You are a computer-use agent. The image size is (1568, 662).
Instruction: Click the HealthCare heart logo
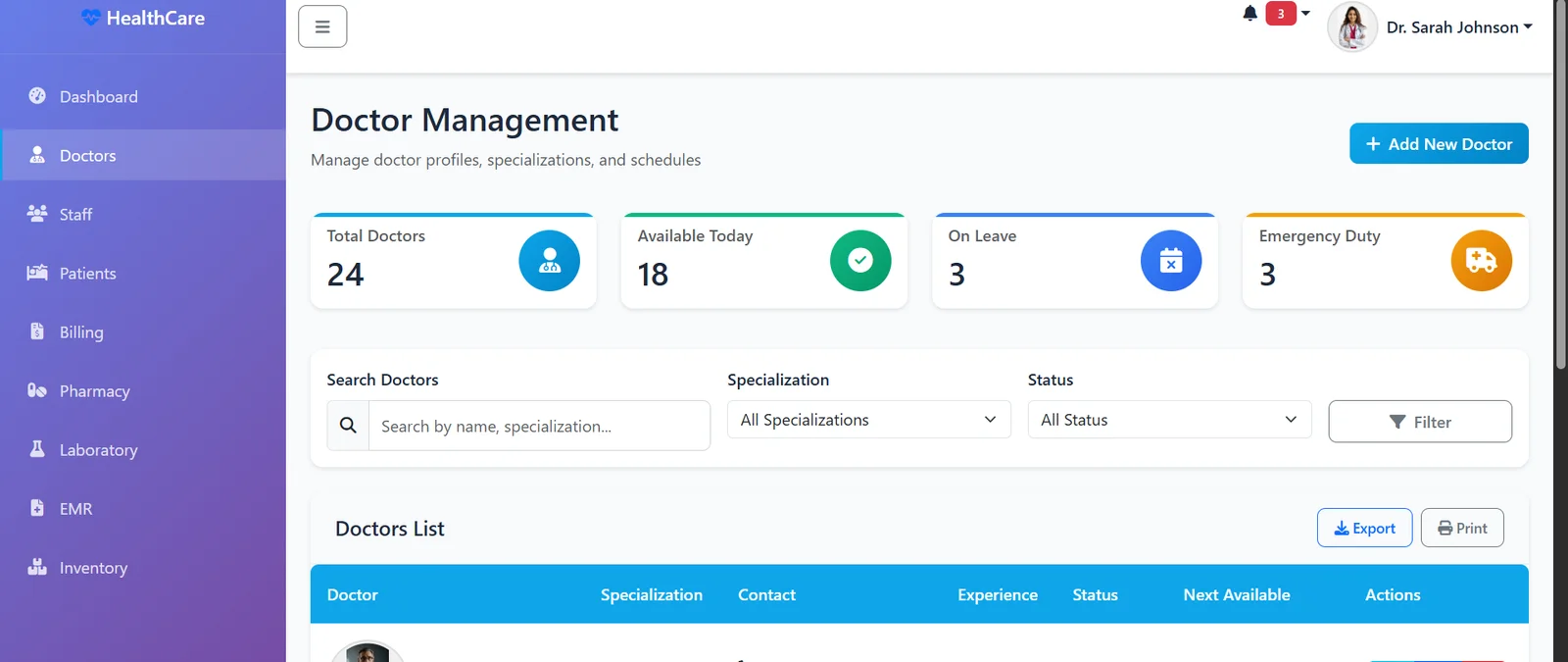click(91, 18)
